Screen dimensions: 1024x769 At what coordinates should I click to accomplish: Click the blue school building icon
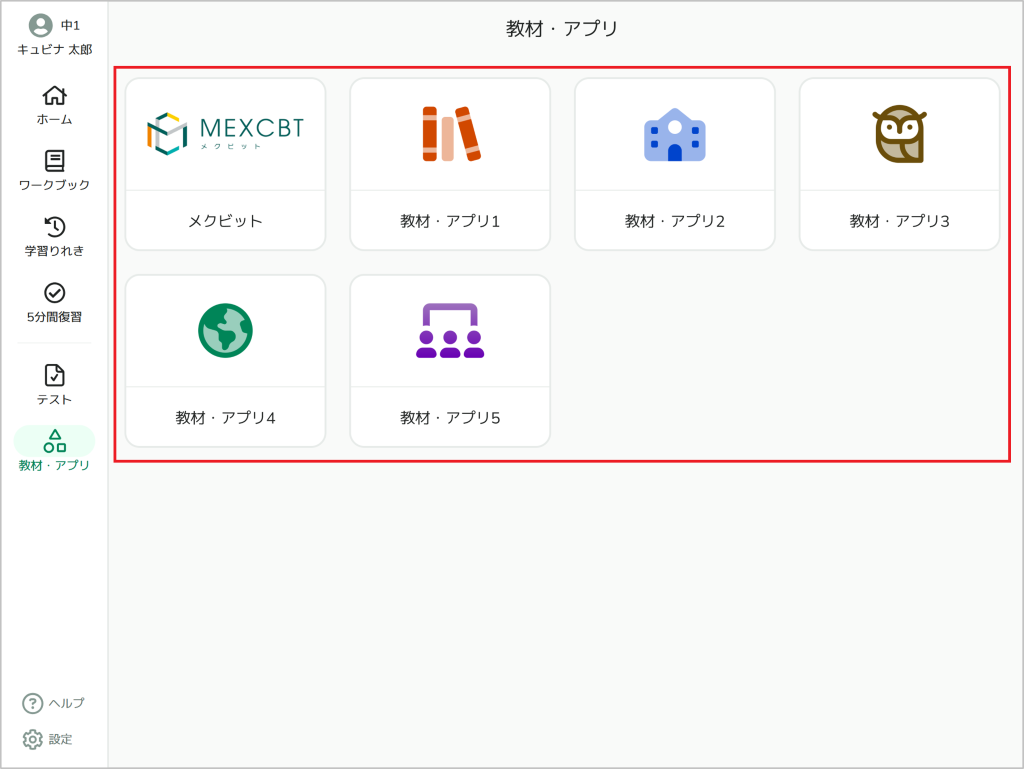tap(675, 134)
